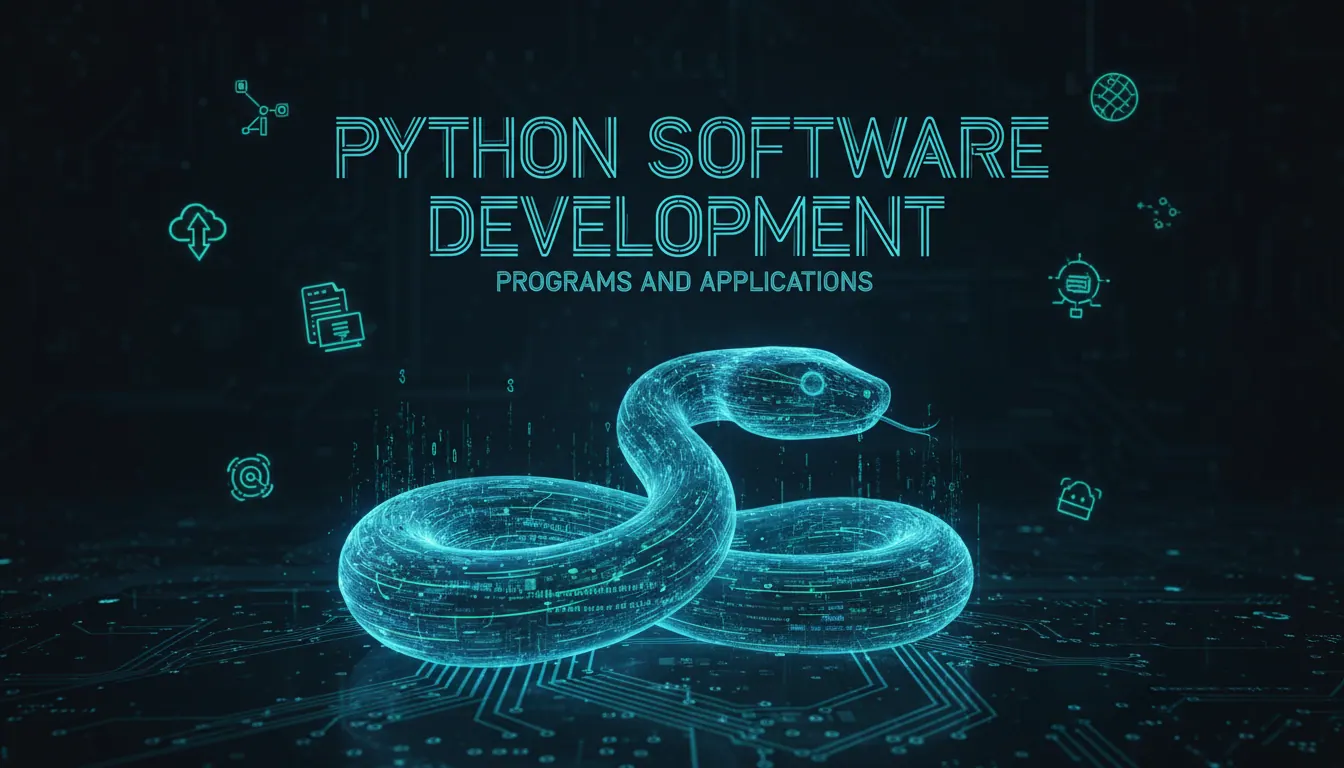Click the network nodes diagram icon

click(261, 107)
